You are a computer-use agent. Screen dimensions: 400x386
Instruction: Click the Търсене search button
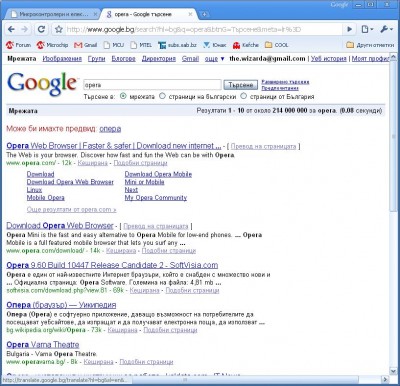241,85
